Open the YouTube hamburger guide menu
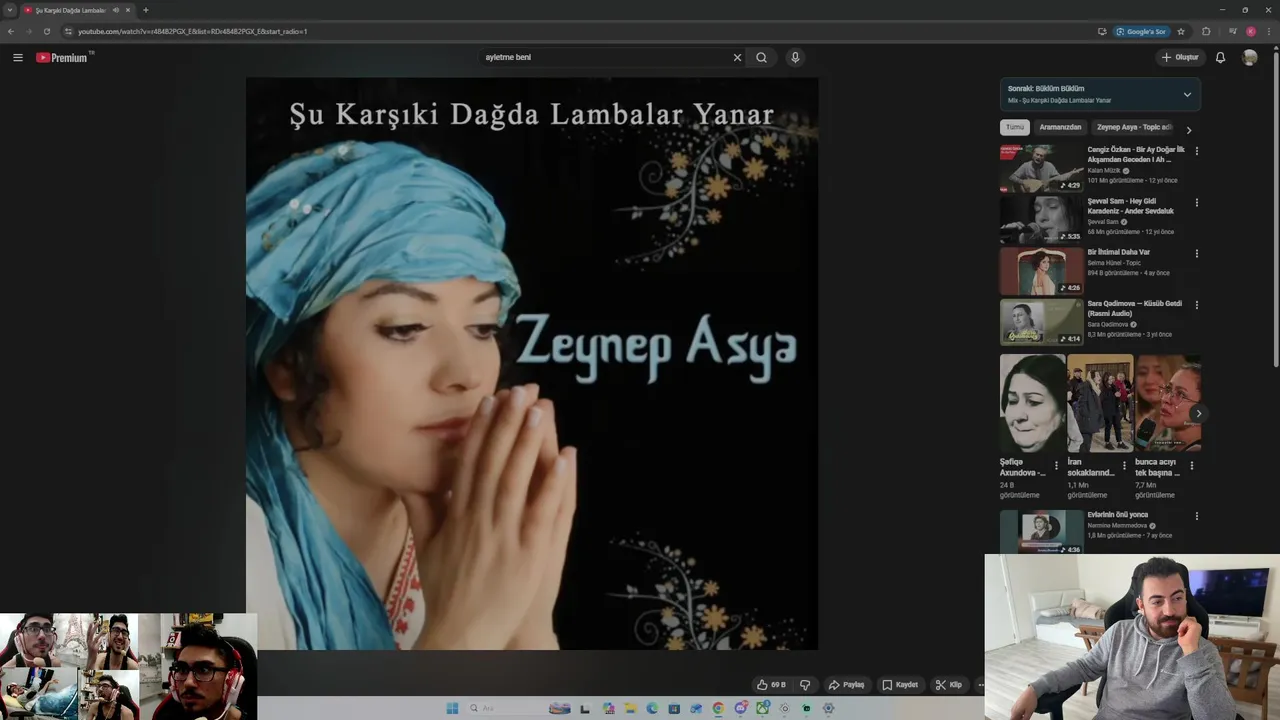Viewport: 1280px width, 720px height. tap(17, 57)
